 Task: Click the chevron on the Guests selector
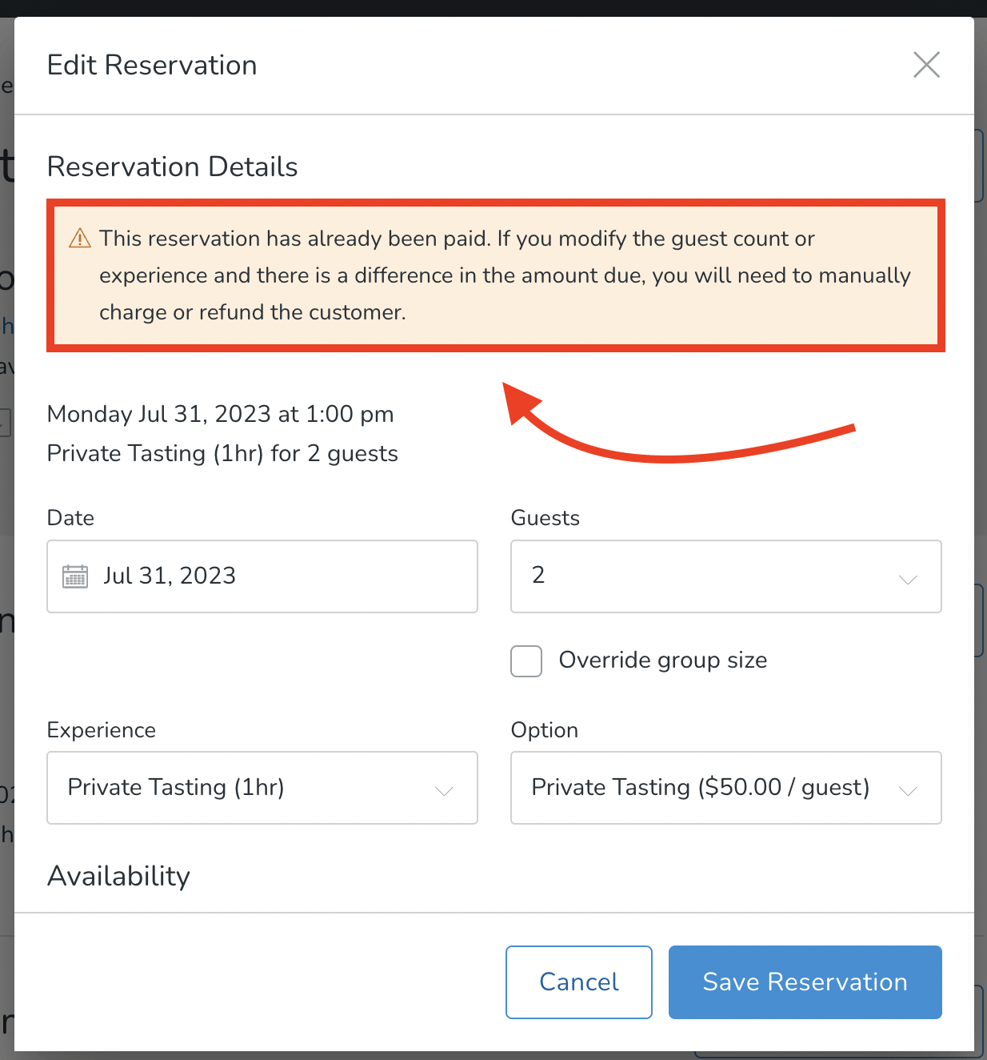coord(908,578)
